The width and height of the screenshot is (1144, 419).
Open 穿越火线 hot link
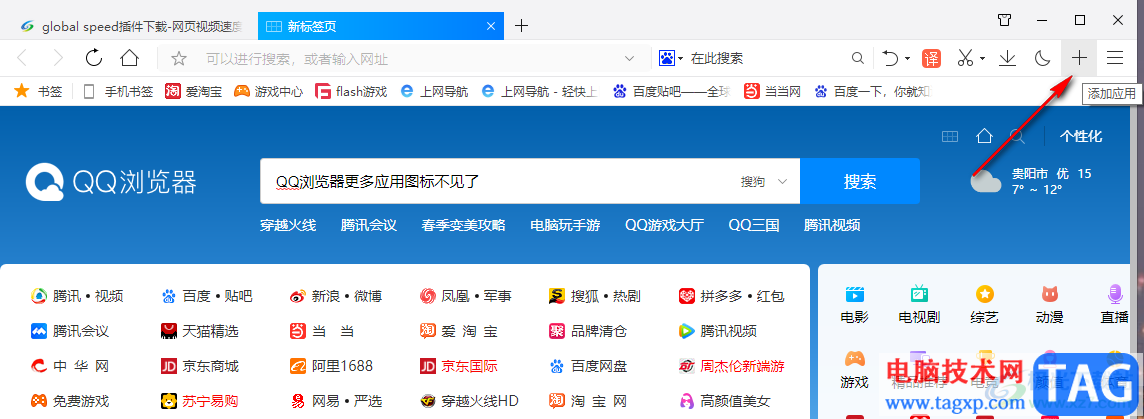pos(288,226)
